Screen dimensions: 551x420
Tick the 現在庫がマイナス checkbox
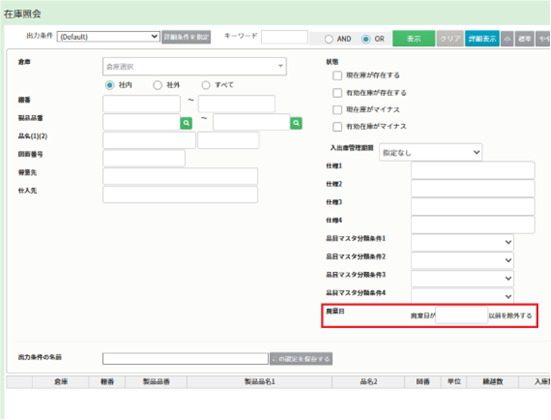tap(337, 110)
